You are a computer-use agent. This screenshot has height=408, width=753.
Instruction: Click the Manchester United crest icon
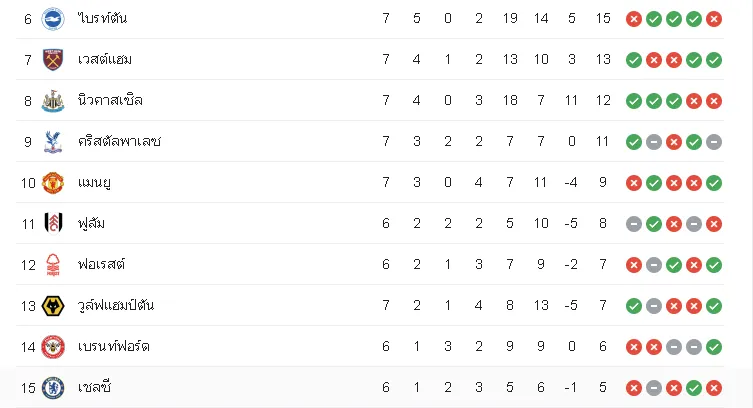(53, 183)
